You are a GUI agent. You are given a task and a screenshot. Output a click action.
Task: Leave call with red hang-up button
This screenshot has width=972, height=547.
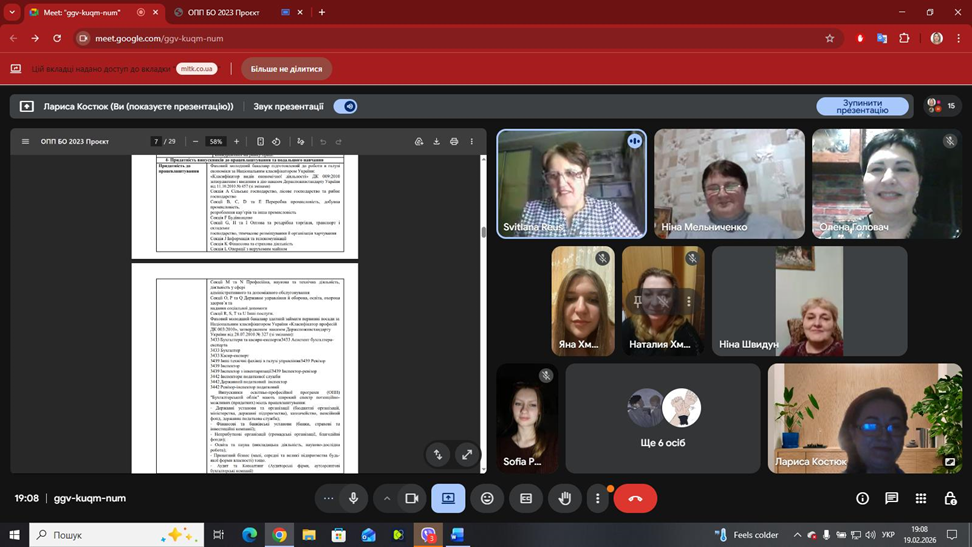tap(635, 498)
